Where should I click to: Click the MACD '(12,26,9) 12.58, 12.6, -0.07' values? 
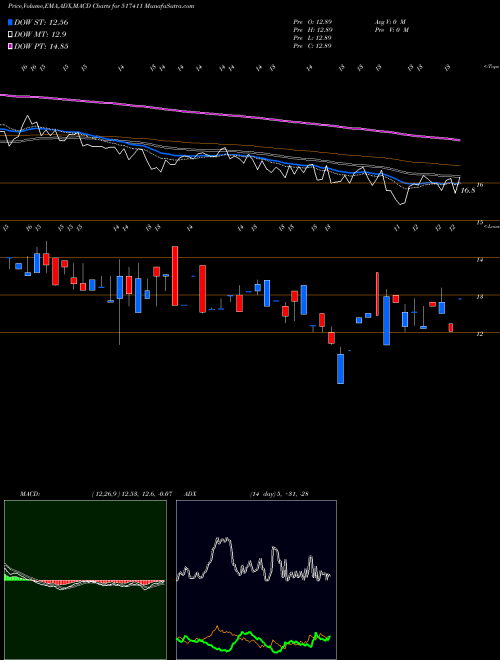(132, 494)
